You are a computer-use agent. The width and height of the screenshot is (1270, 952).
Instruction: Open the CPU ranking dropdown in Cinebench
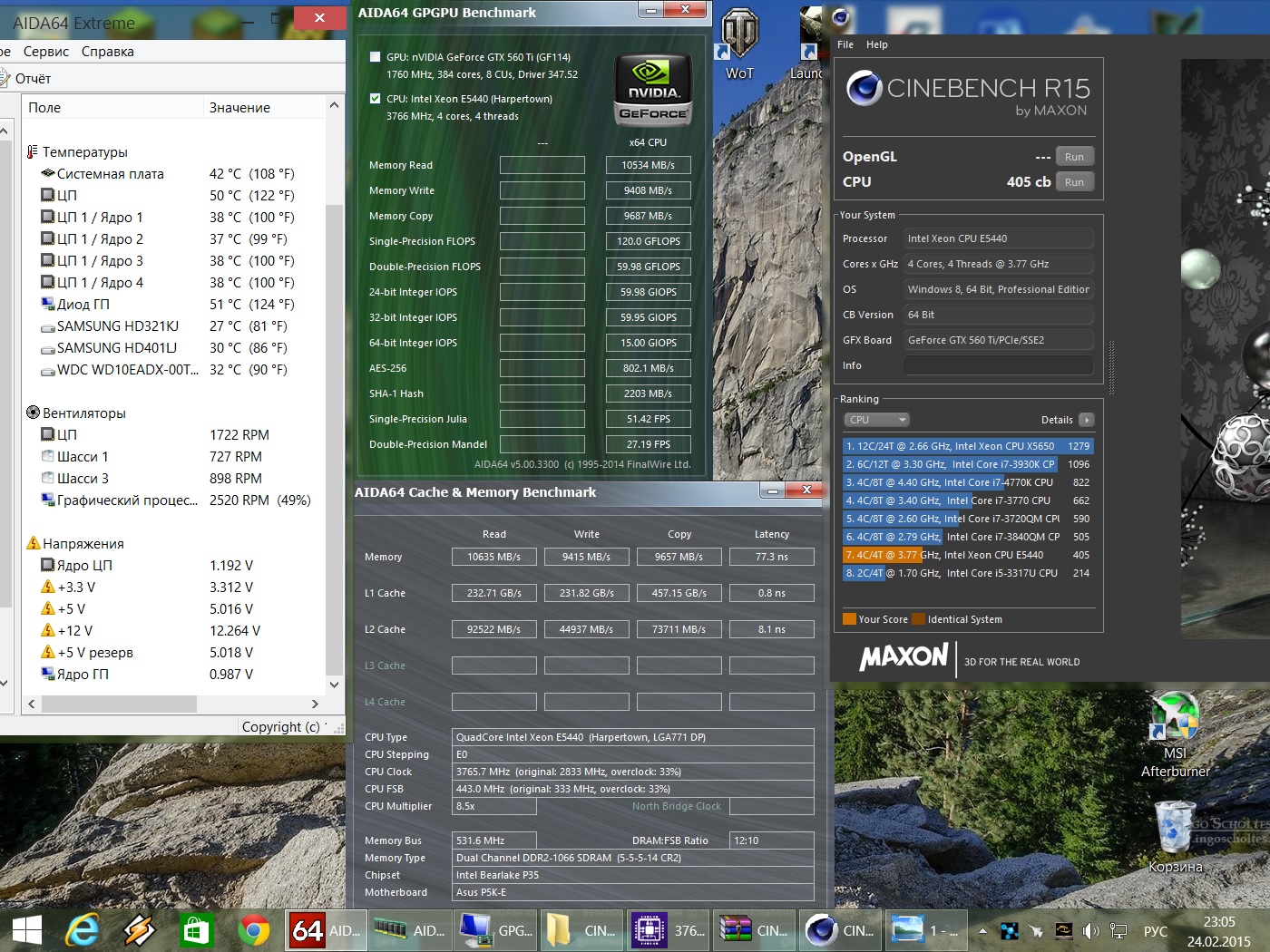point(876,420)
